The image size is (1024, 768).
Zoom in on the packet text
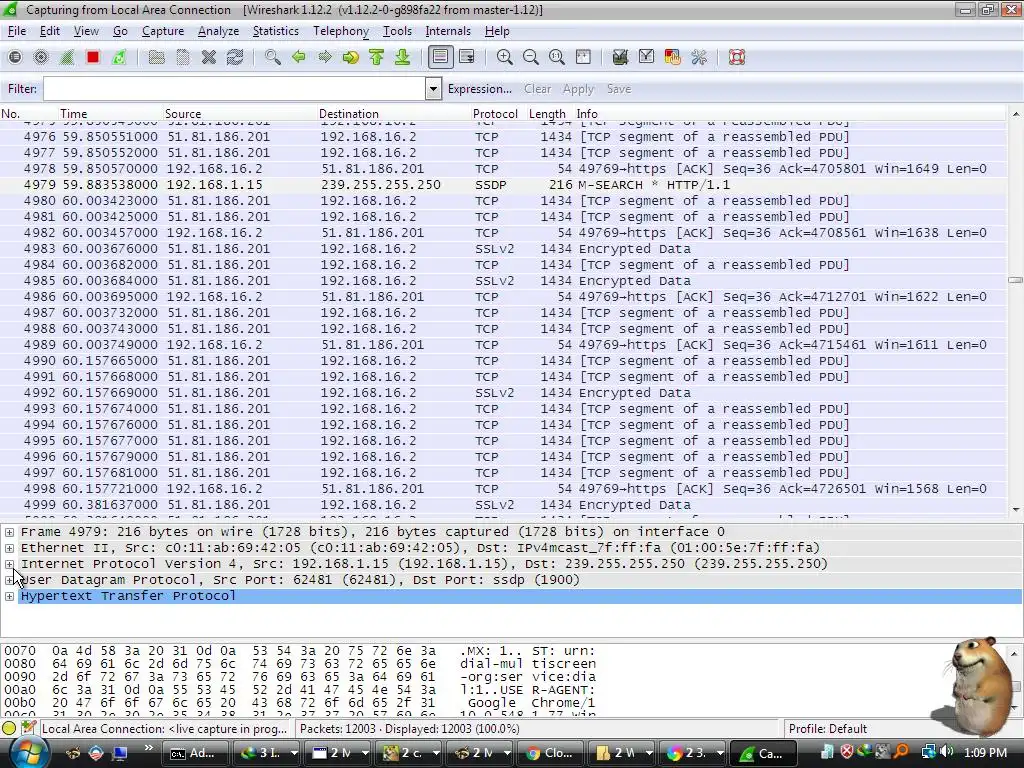pyautogui.click(x=504, y=57)
